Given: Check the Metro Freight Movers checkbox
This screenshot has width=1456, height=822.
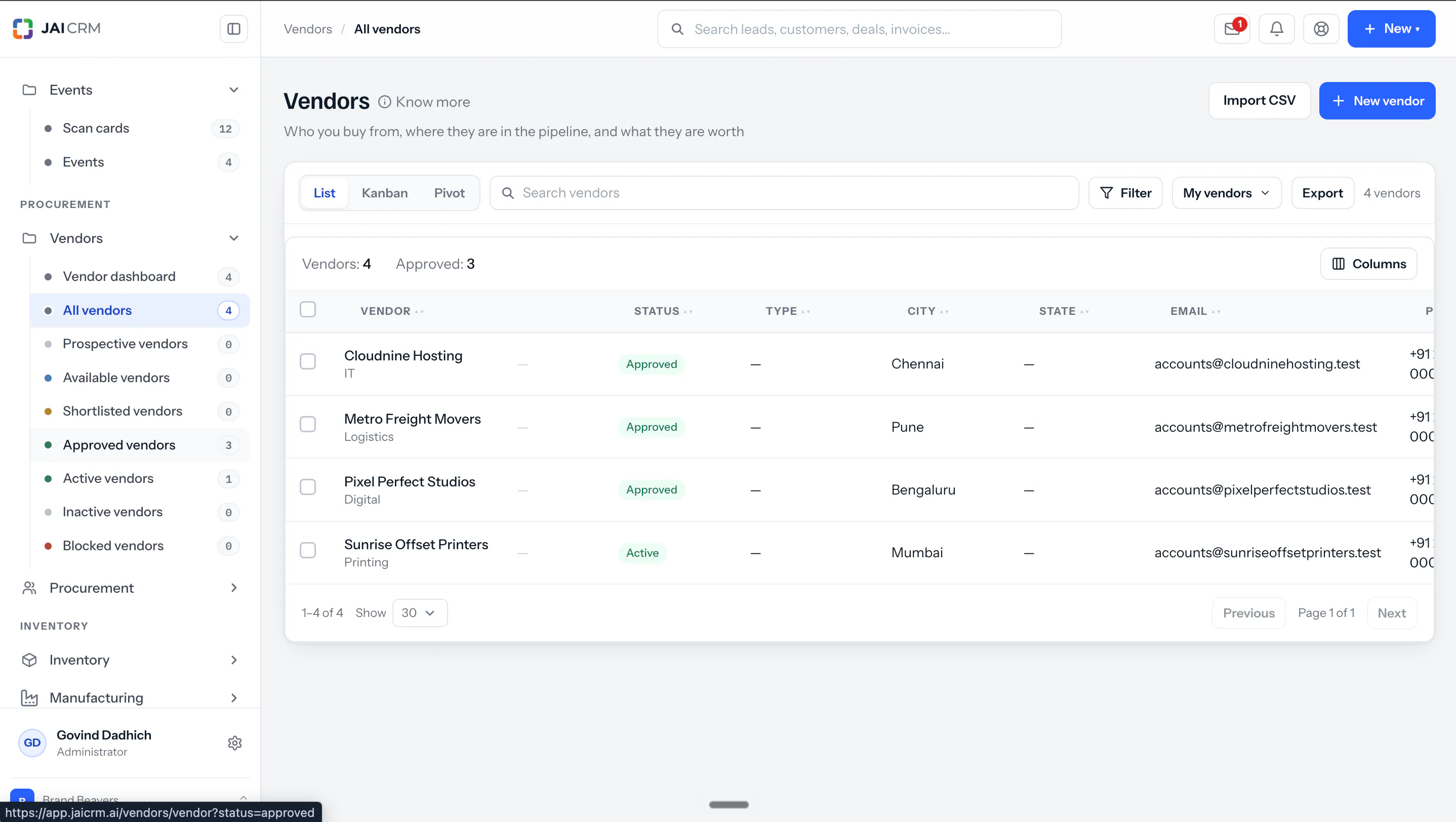Looking at the screenshot, I should click(x=307, y=424).
